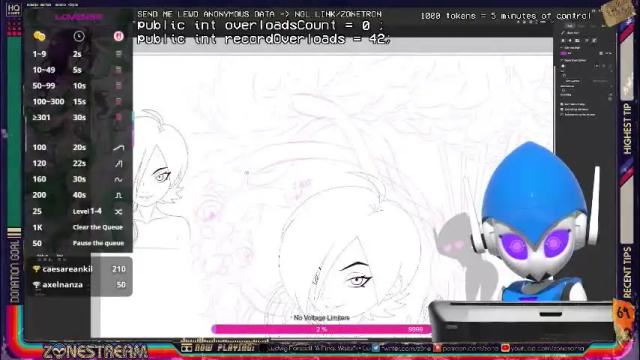Click the YouTube icon in bottom bar
Image resolution: width=640 pixels, height=360 pixels.
coord(505,348)
